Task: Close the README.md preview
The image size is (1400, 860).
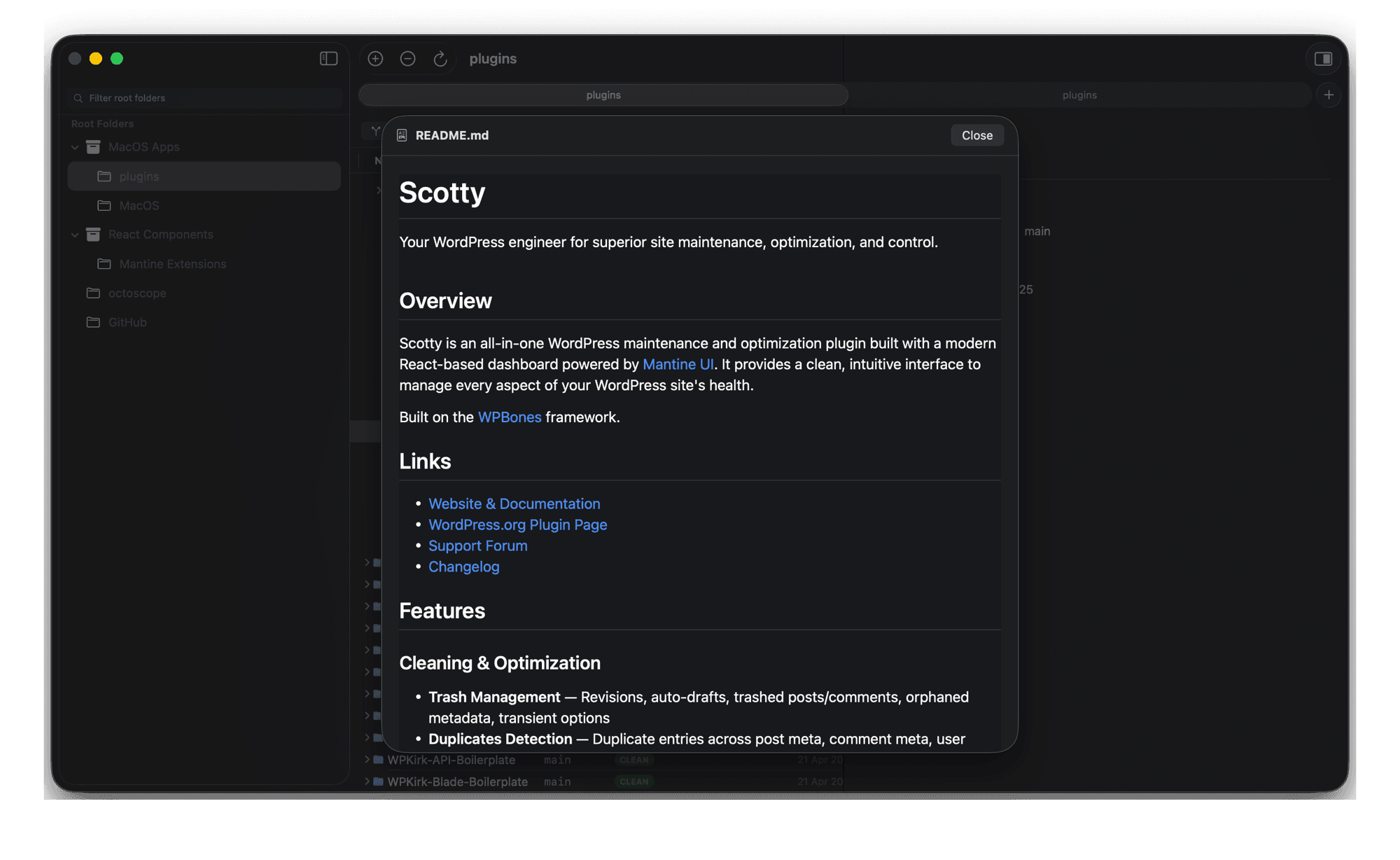Action: [x=977, y=135]
